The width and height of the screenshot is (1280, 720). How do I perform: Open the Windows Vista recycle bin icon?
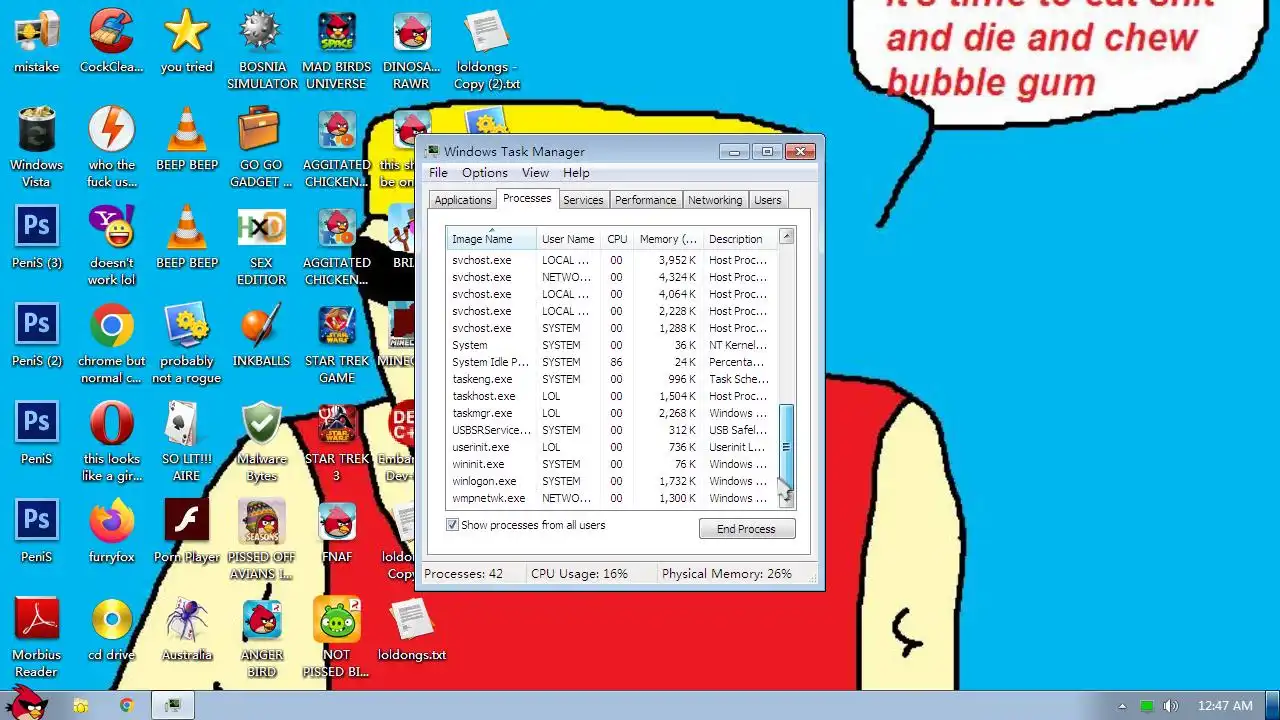click(x=36, y=148)
